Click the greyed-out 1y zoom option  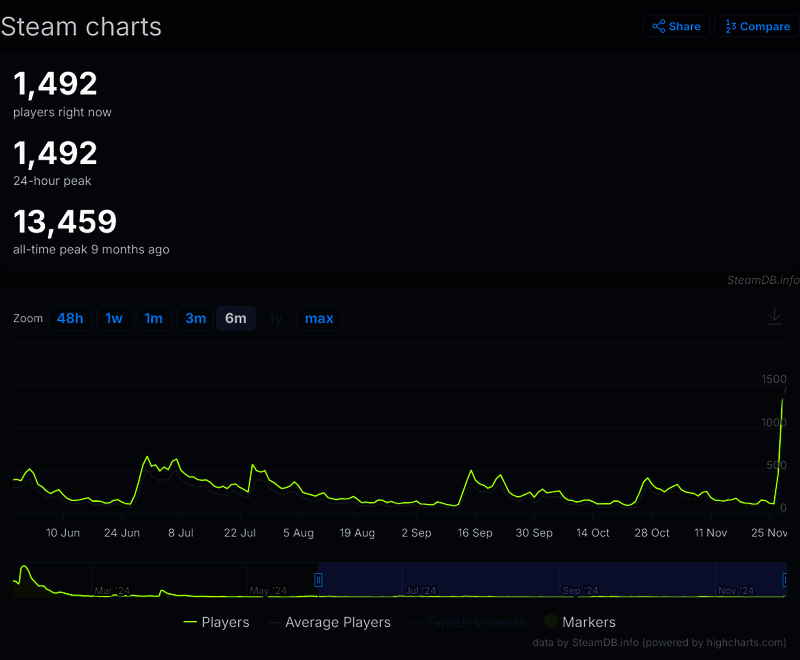pos(276,319)
